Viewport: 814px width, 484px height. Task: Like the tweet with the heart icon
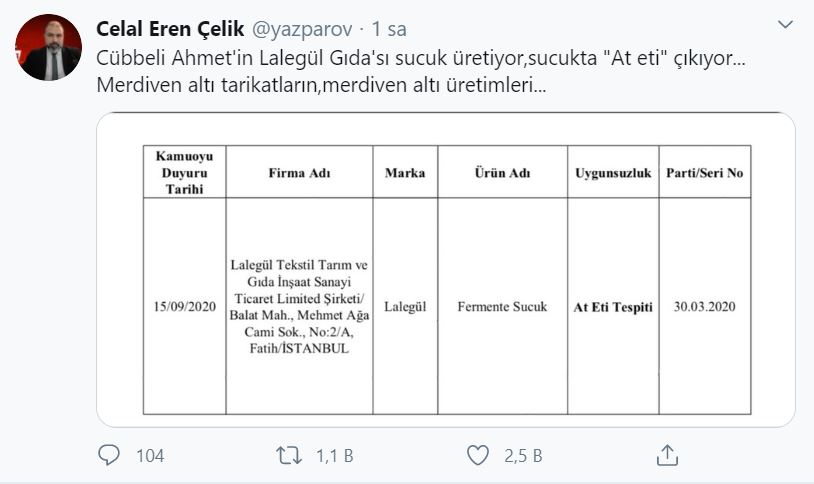[x=479, y=456]
